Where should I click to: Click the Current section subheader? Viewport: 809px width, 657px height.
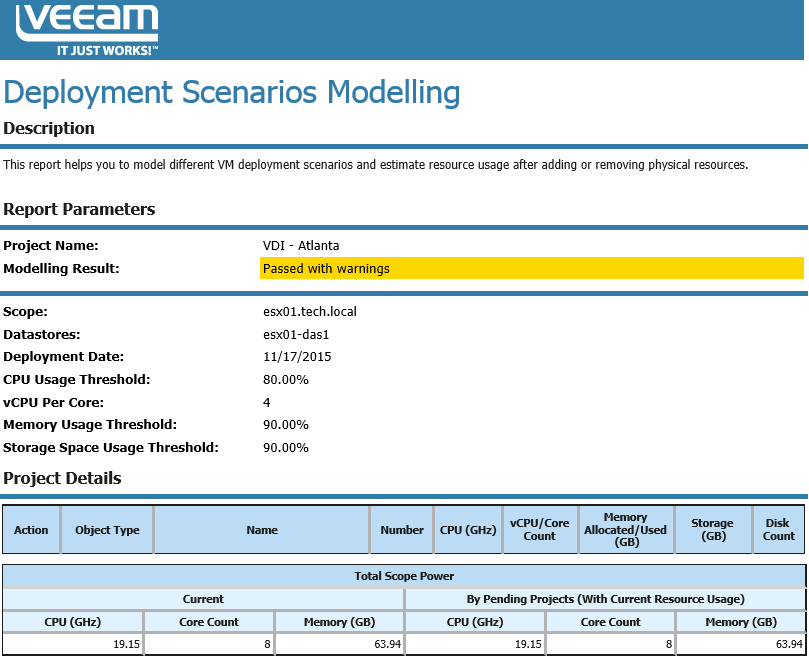203,599
